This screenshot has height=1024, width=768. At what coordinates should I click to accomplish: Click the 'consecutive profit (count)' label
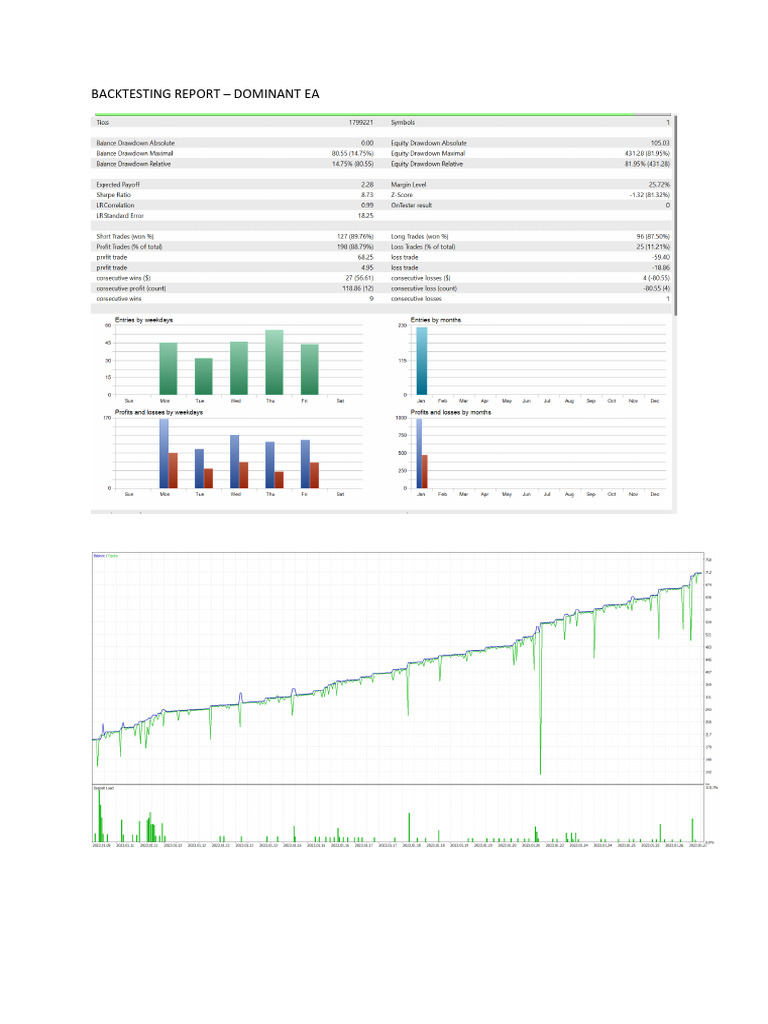click(131, 288)
